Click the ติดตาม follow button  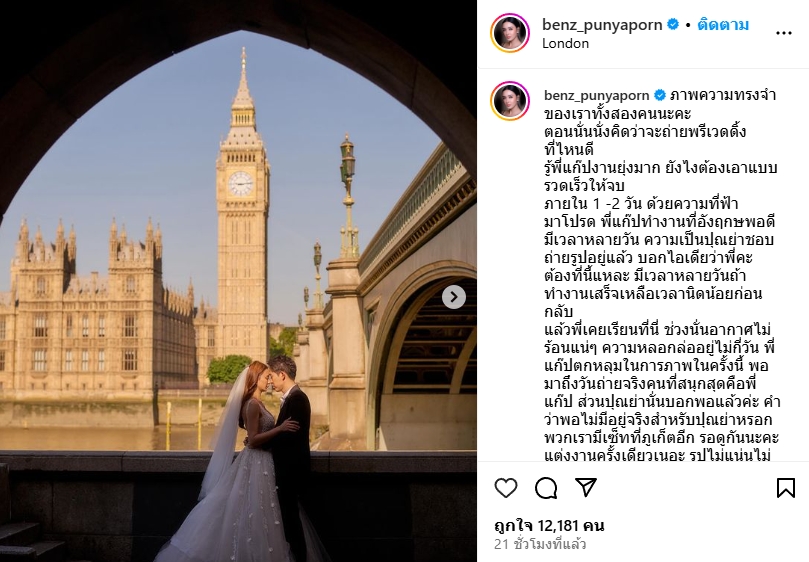723,25
